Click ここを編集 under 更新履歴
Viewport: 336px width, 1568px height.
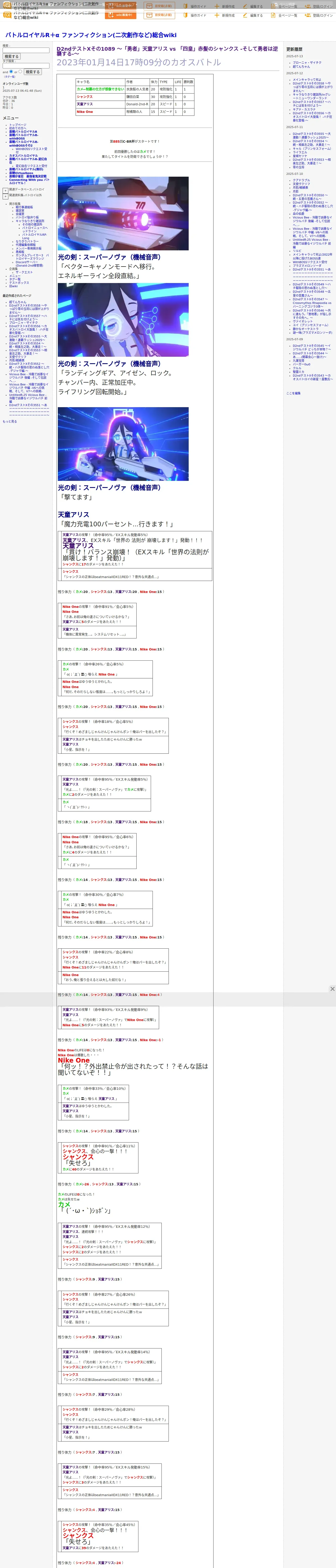pyautogui.click(x=293, y=393)
